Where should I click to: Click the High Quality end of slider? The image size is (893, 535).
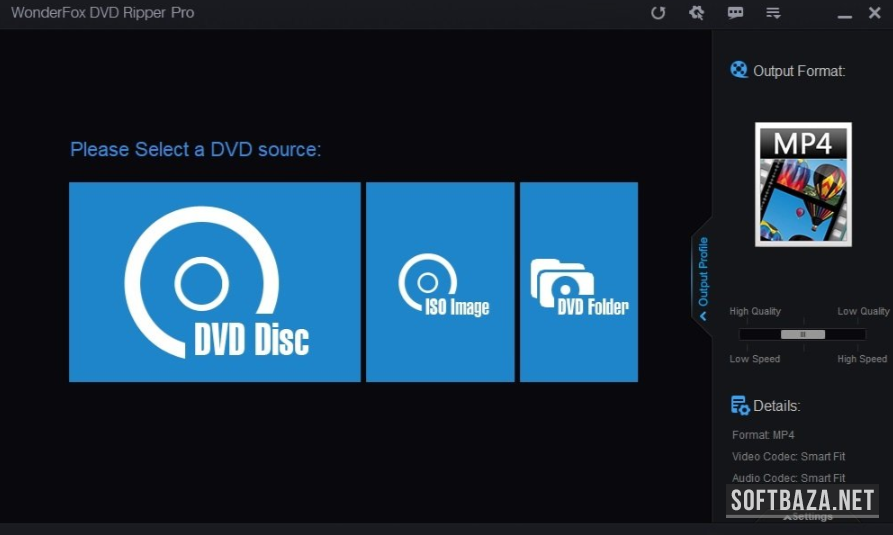point(755,312)
